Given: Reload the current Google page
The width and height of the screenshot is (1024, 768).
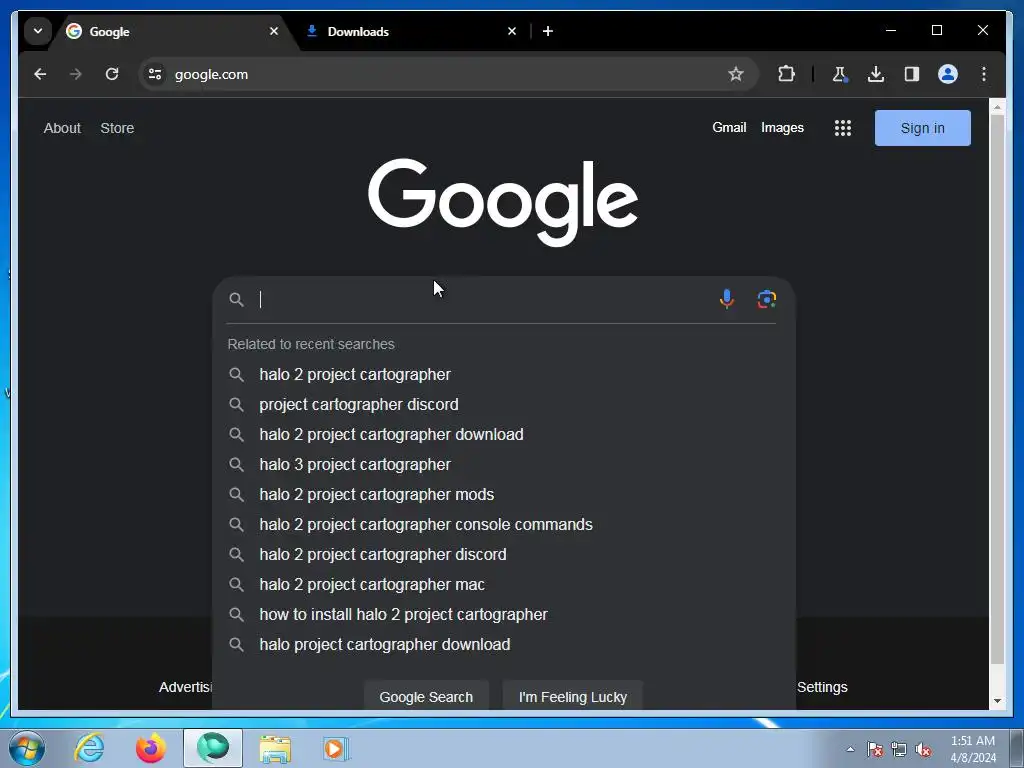Looking at the screenshot, I should pyautogui.click(x=112, y=74).
